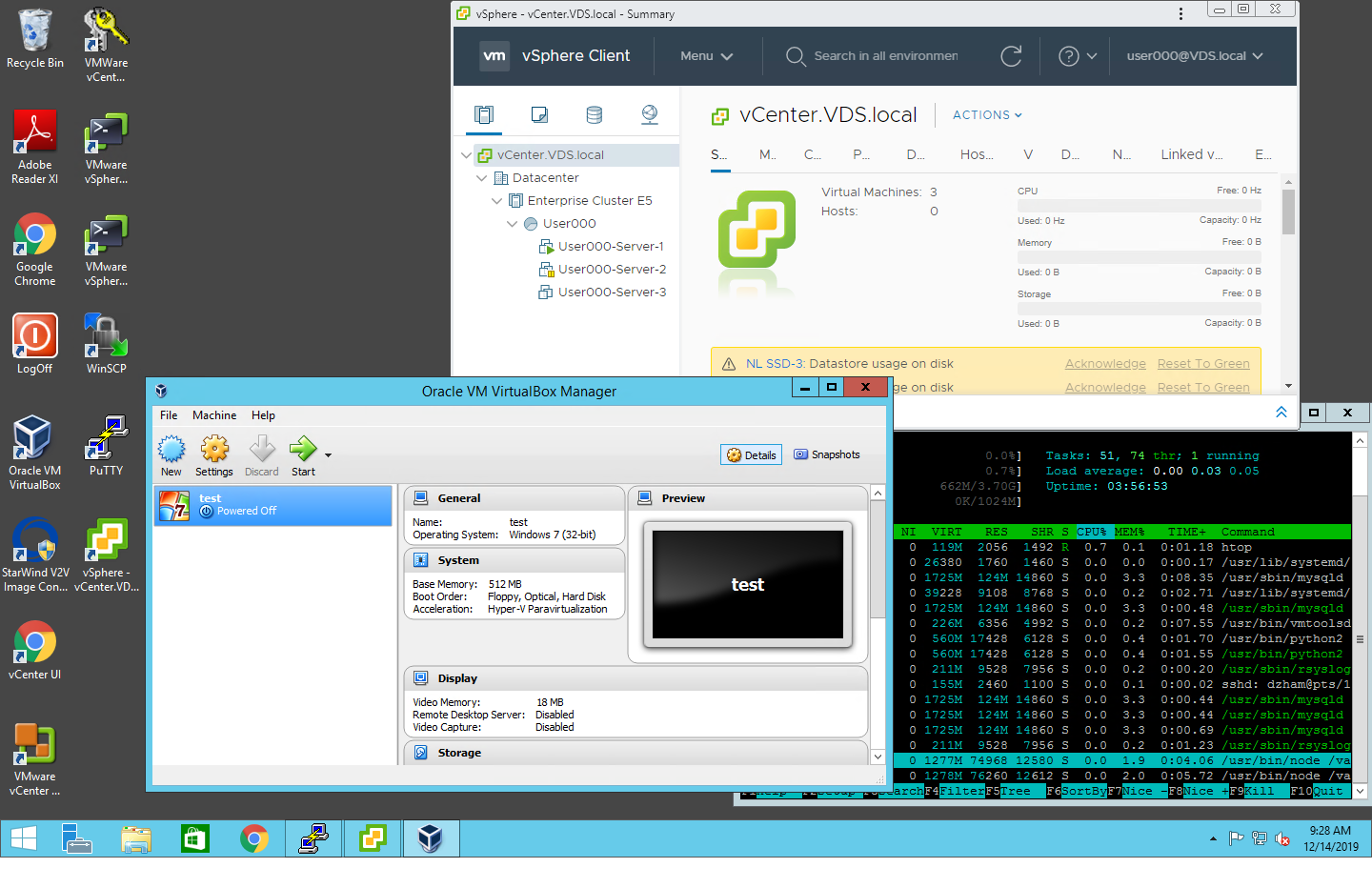This screenshot has height=888, width=1372.
Task: Open WinSCP desktop shortcut
Action: tap(106, 344)
